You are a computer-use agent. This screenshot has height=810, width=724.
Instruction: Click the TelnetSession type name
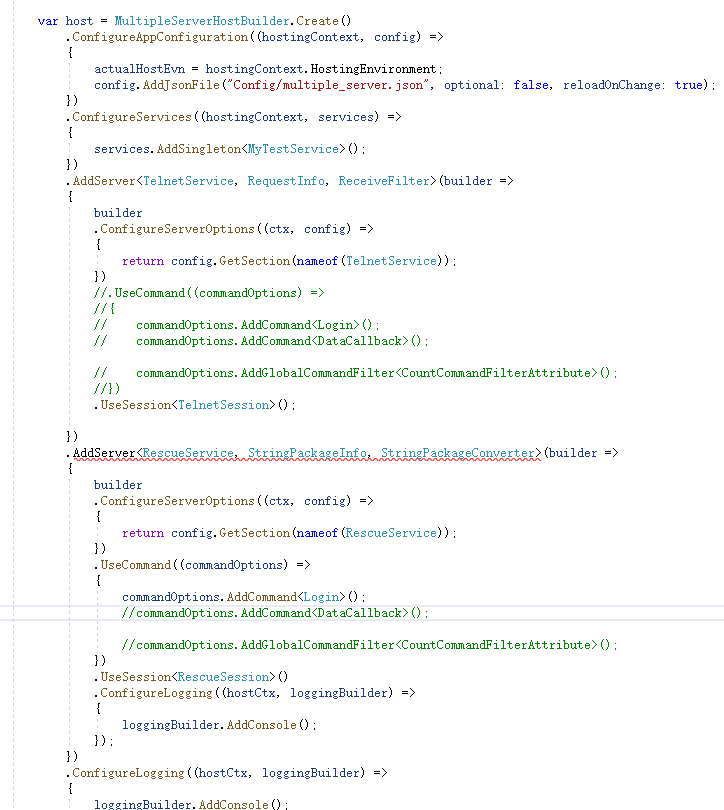pyautogui.click(x=223, y=406)
